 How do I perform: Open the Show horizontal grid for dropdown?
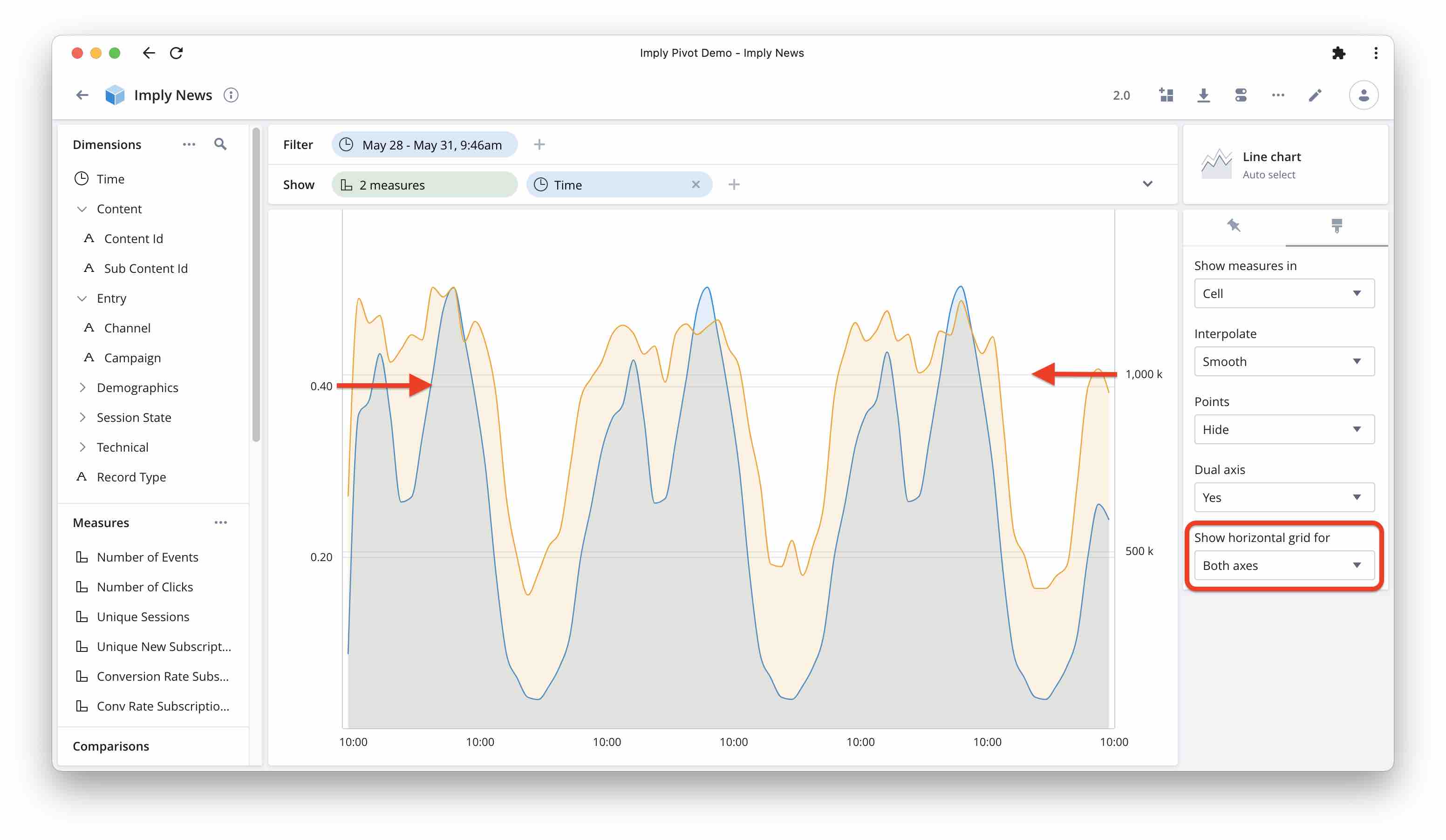(1283, 565)
